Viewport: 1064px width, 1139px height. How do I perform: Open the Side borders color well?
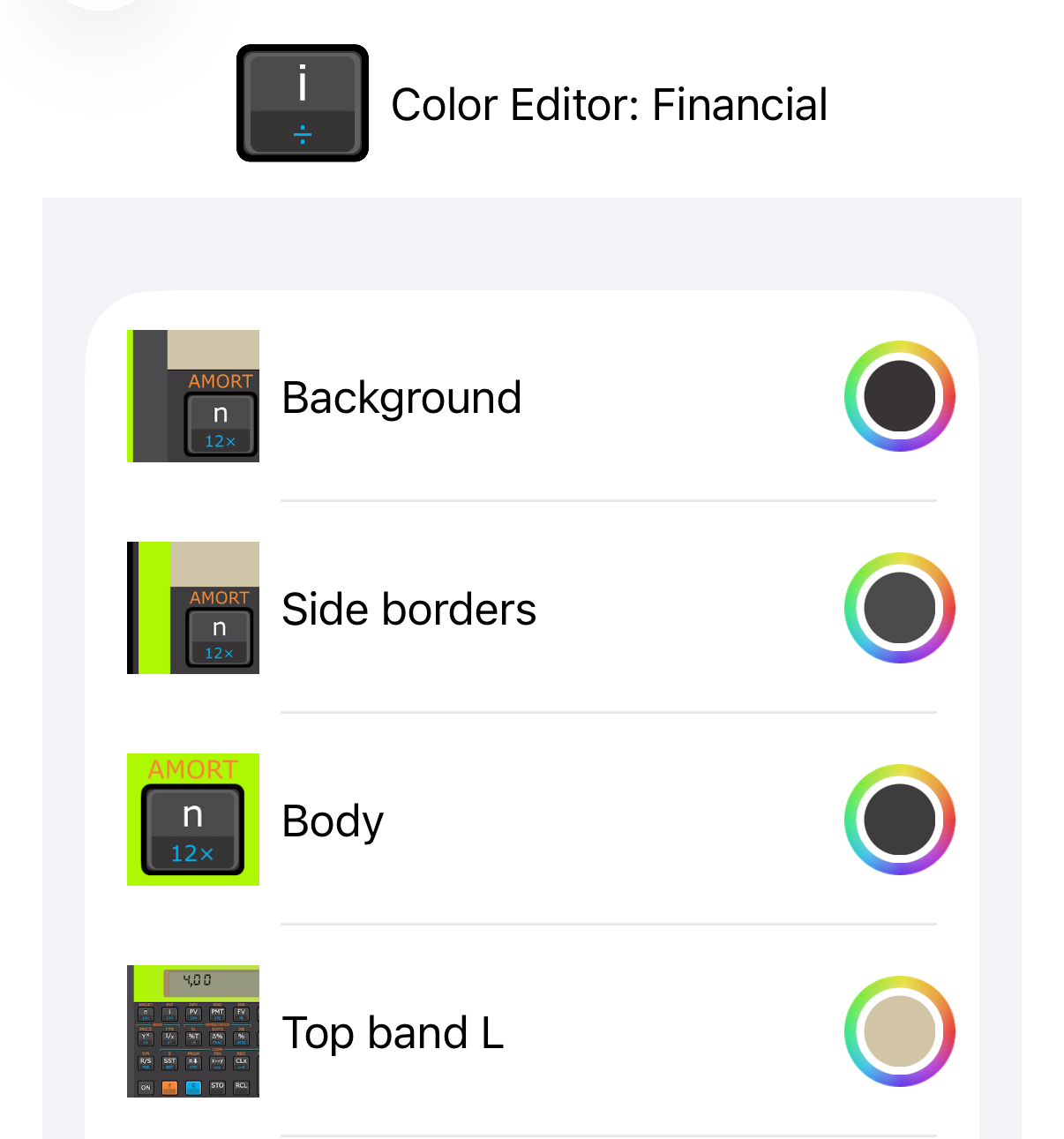pyautogui.click(x=899, y=608)
